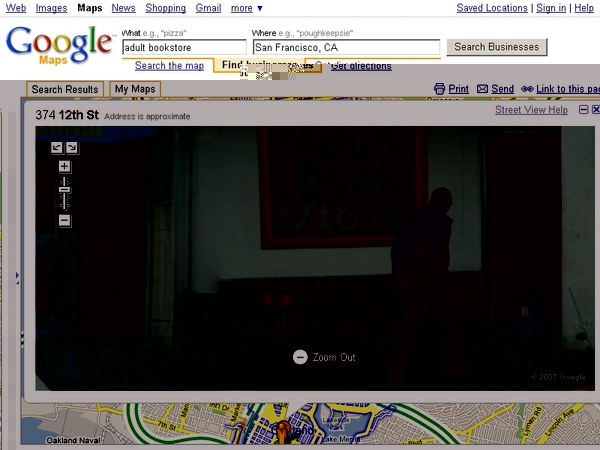The height and width of the screenshot is (450, 600).
Task: Open the News link
Action: click(123, 8)
